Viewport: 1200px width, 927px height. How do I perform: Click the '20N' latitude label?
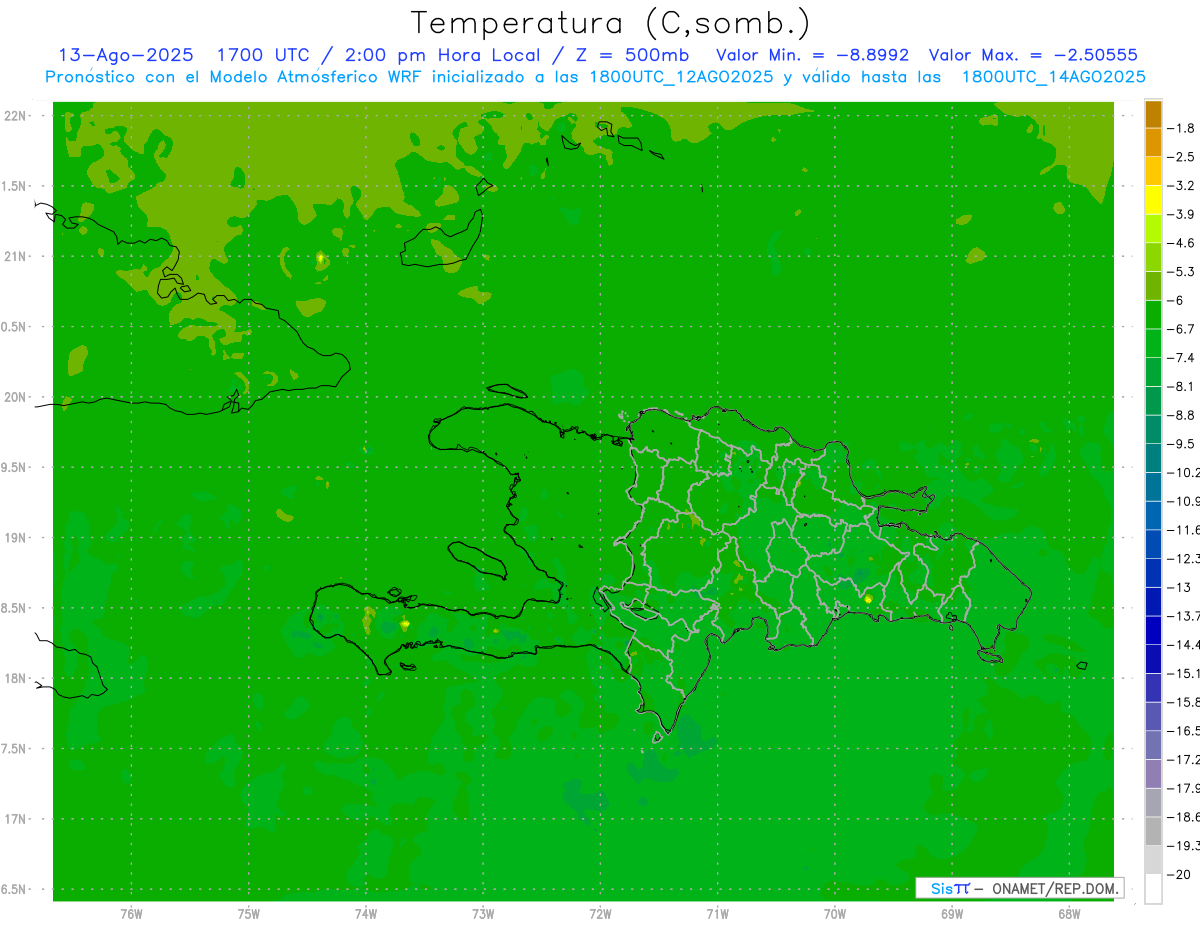click(16, 397)
